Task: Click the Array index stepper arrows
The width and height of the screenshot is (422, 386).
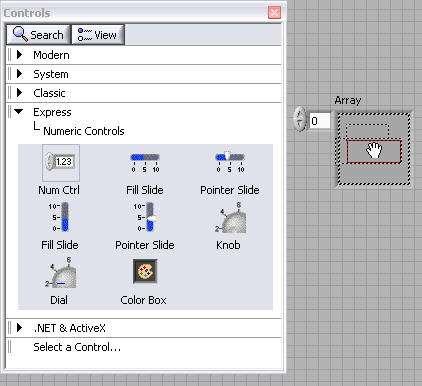Action: tap(301, 119)
